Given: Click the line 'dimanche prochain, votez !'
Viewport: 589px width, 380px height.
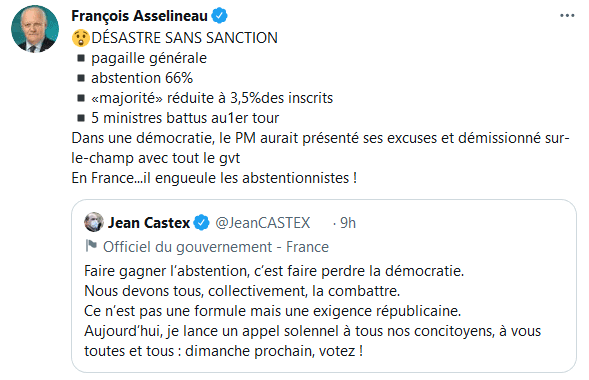Looking at the screenshot, I should [274, 351].
